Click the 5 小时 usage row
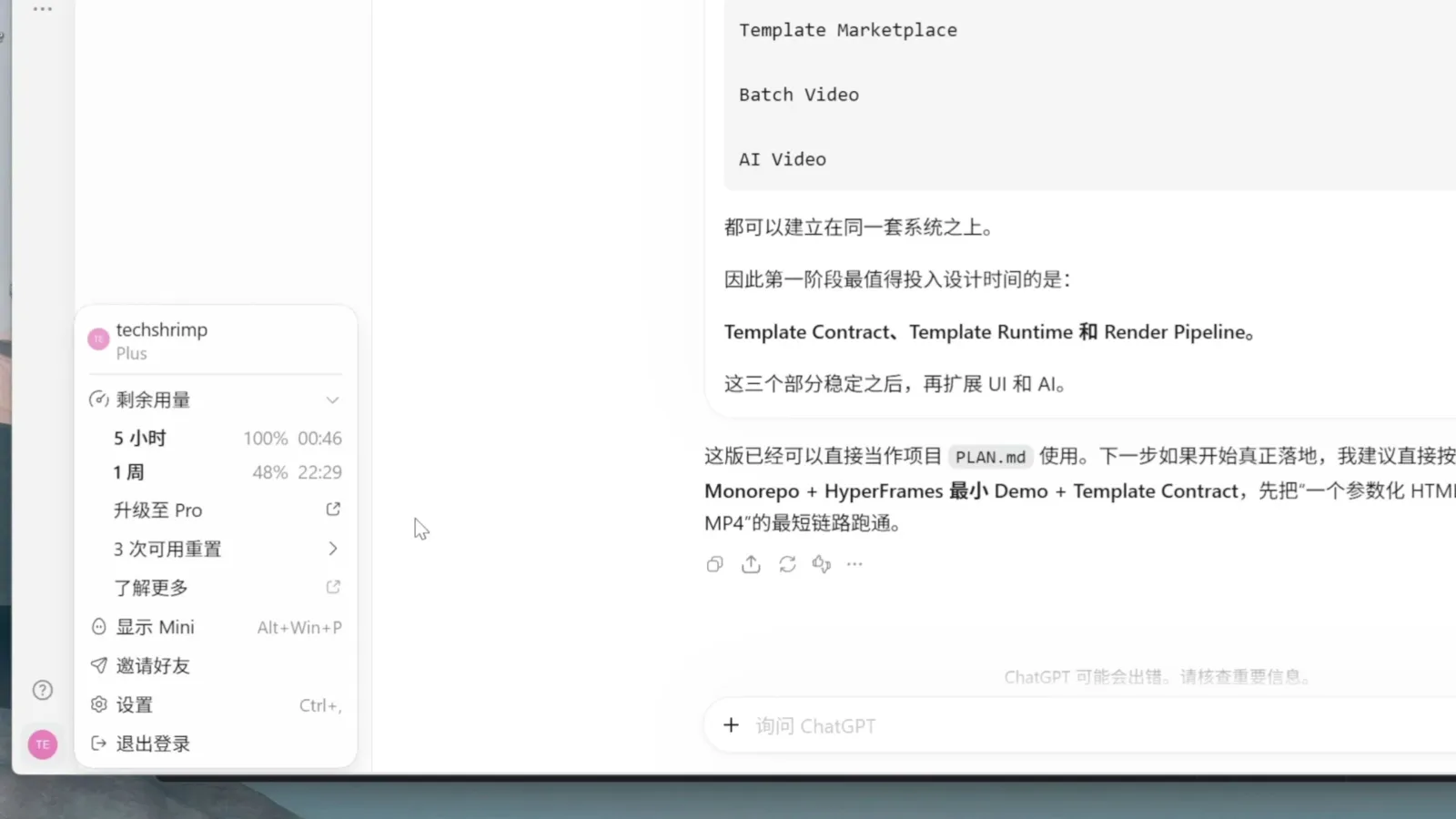Viewport: 1456px width, 819px height. click(x=227, y=439)
